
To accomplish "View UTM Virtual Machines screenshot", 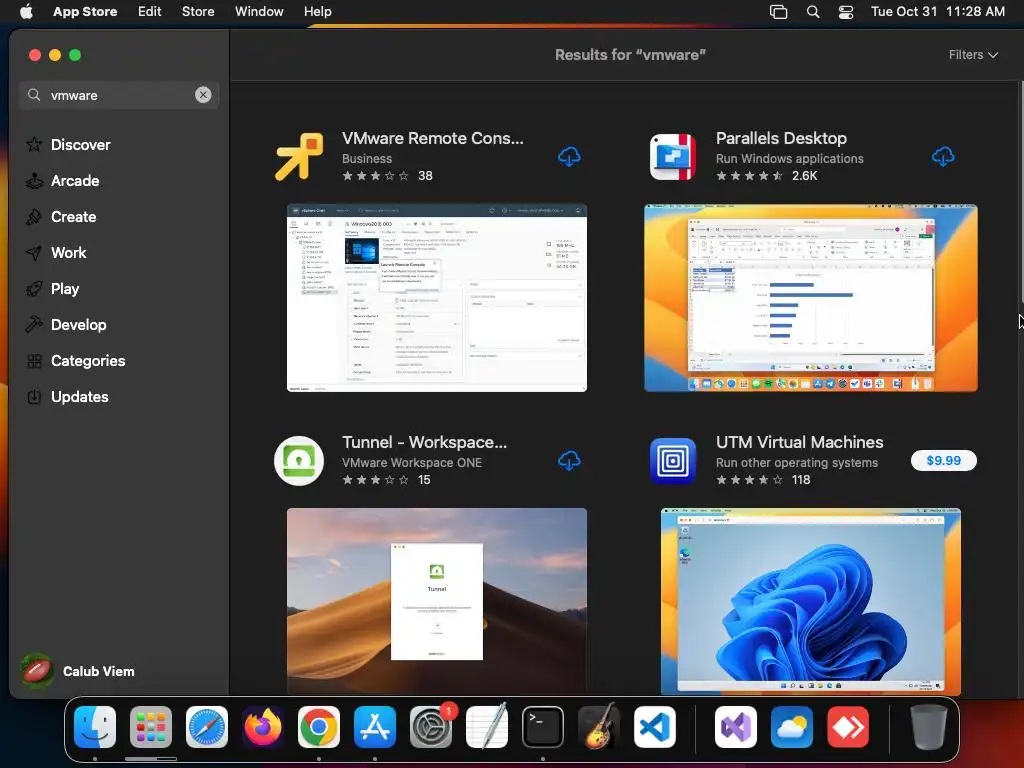I will click(810, 601).
